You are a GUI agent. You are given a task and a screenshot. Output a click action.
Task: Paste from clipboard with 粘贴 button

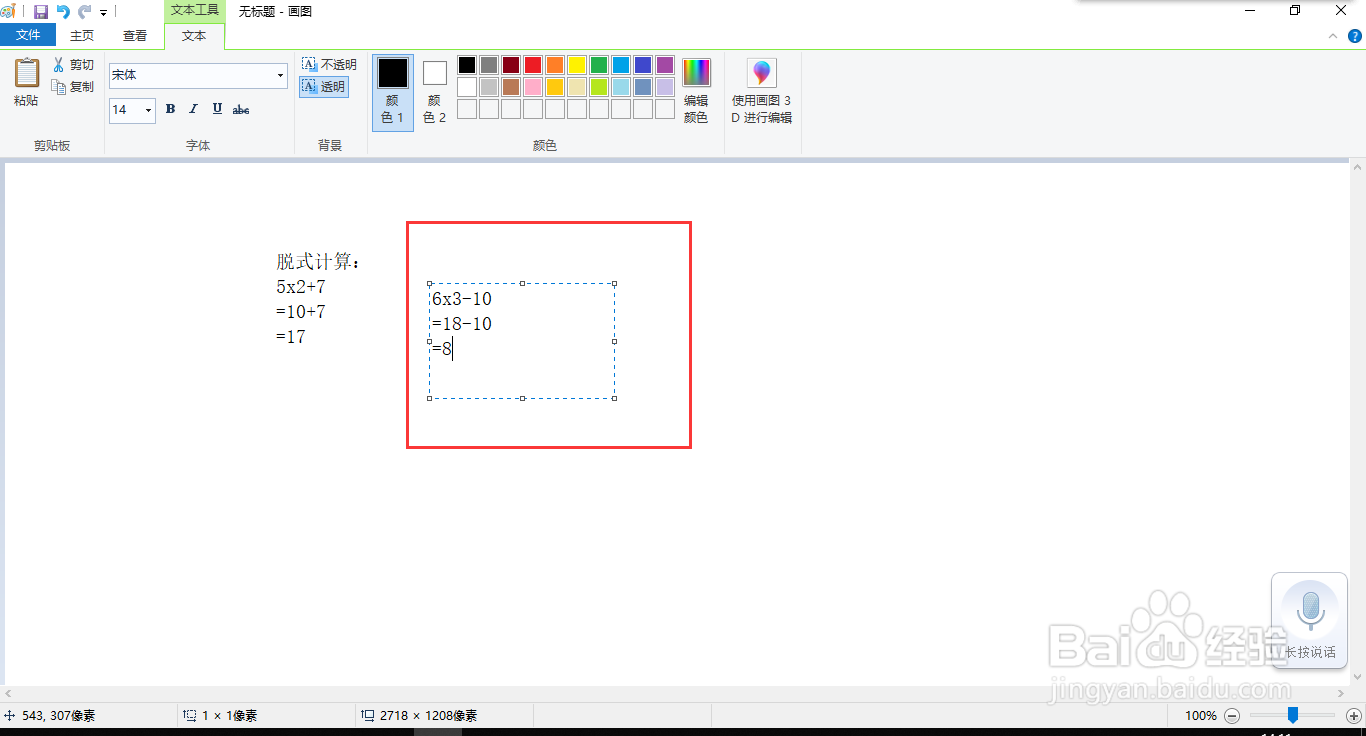coord(27,82)
